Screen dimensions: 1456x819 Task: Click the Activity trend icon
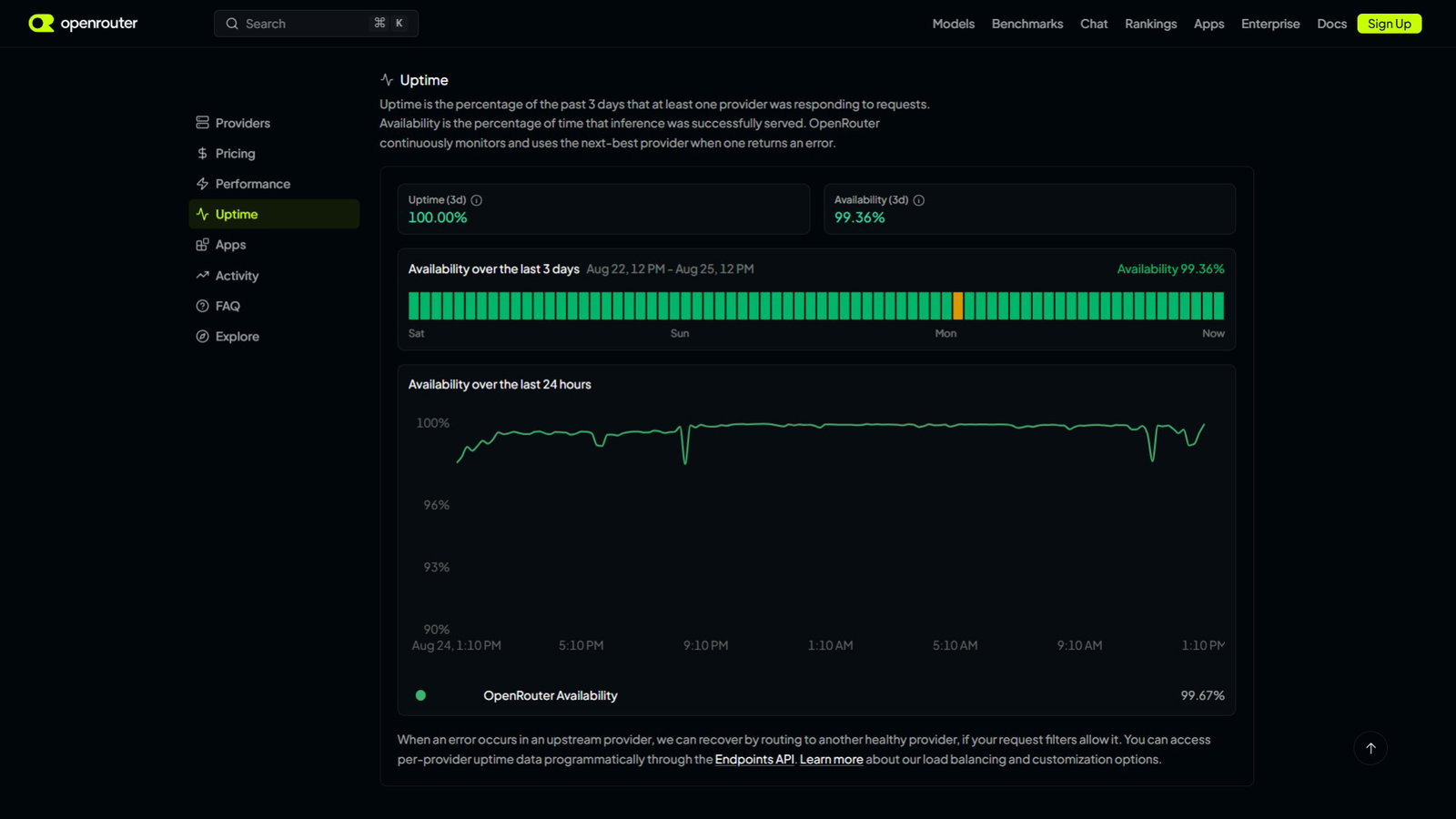point(202,276)
